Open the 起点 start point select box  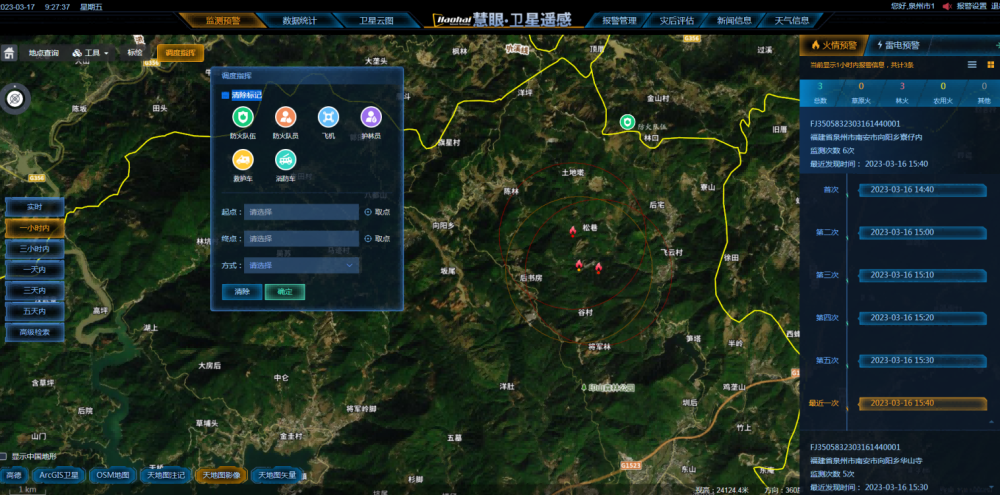(x=303, y=212)
